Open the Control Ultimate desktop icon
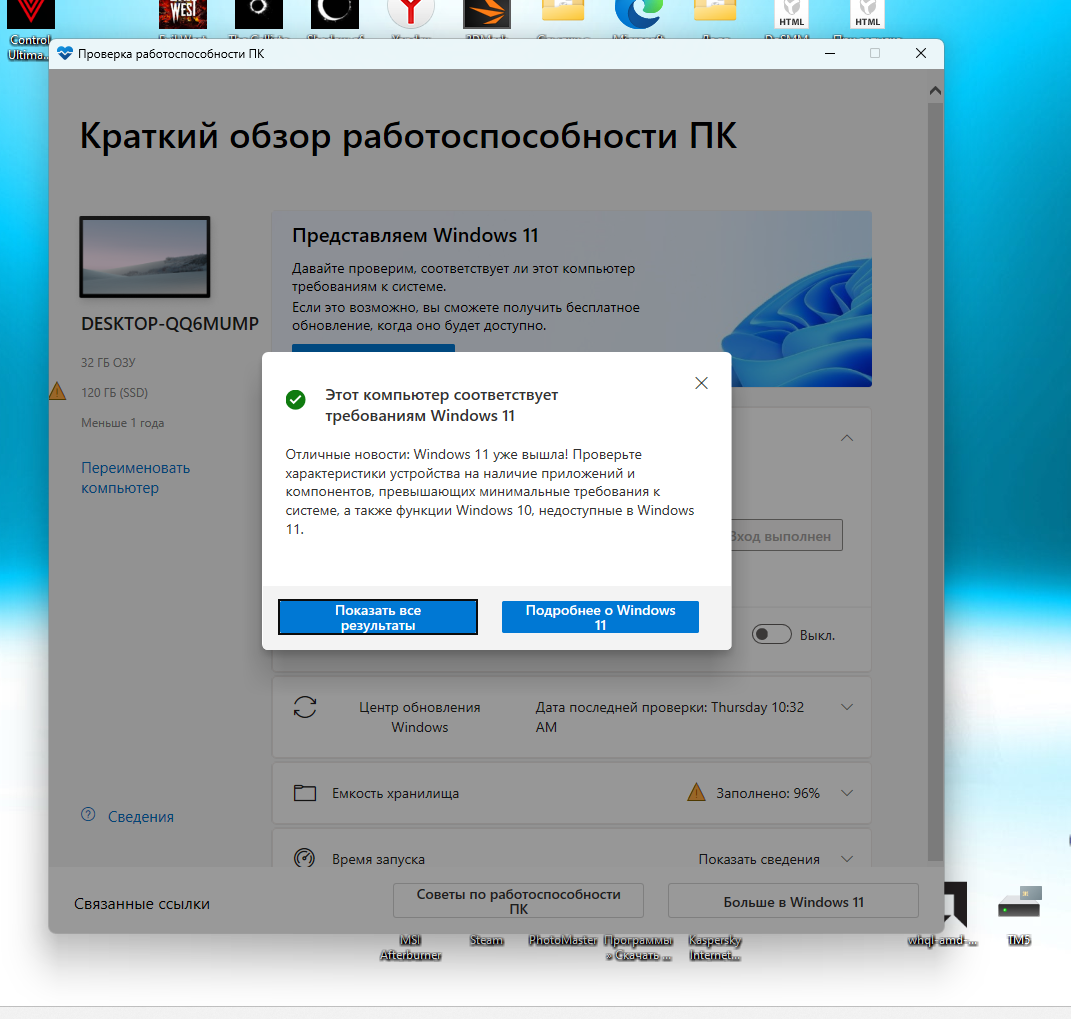This screenshot has height=1019, width=1071. 30,14
